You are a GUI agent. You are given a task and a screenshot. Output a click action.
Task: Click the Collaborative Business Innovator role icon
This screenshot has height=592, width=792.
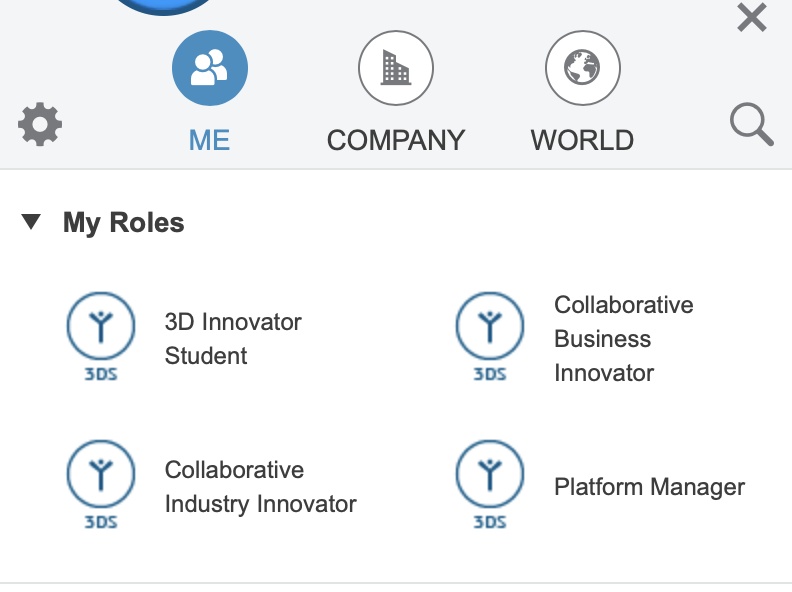pyautogui.click(x=489, y=328)
